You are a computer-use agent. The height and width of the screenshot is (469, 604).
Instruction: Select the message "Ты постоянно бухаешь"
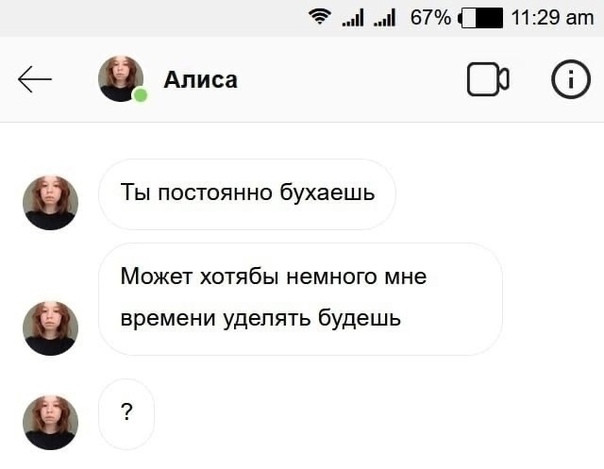pos(247,194)
